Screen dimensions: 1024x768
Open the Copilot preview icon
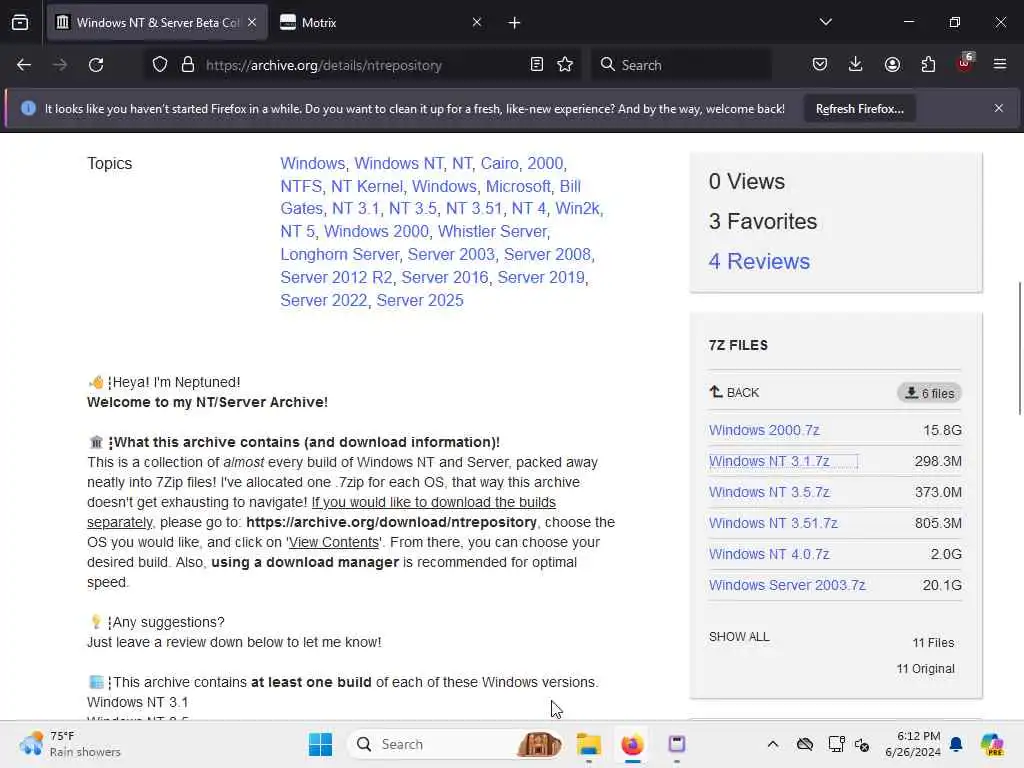pos(992,744)
